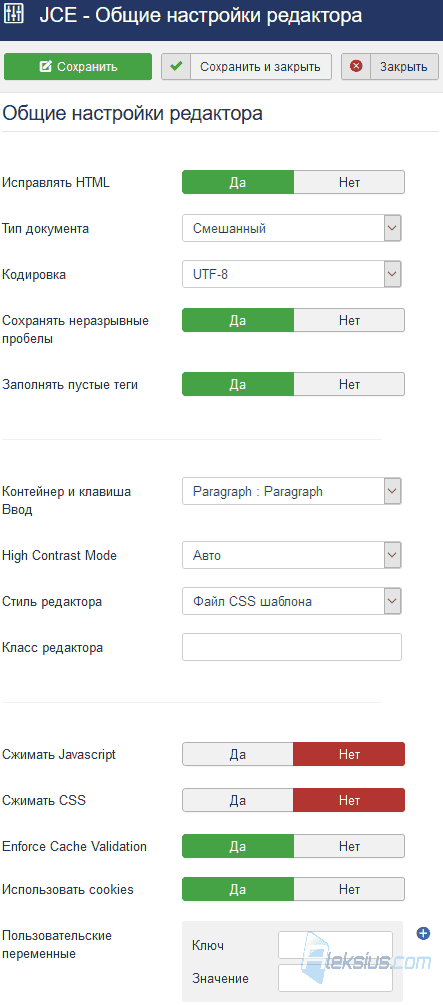443x1005 pixels.
Task: Click Сохранить и закрыть button
Action: (x=246, y=67)
